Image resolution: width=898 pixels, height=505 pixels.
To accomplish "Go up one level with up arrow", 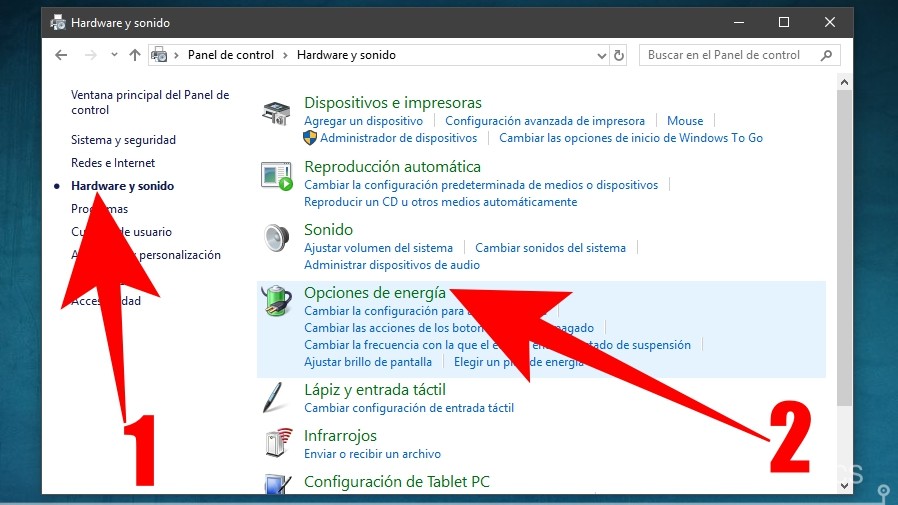I will (x=135, y=56).
